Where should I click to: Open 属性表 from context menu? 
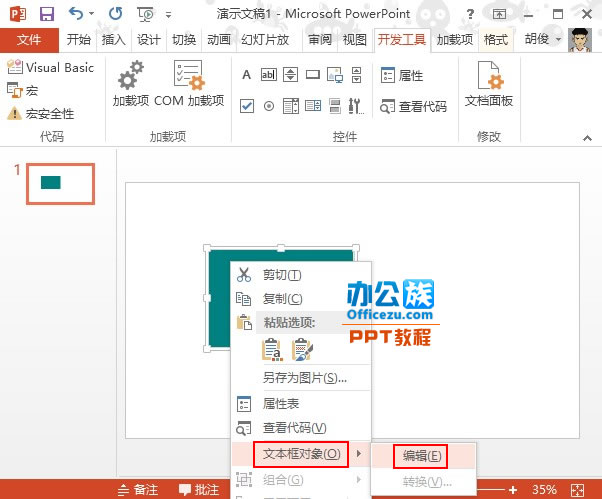[301, 404]
